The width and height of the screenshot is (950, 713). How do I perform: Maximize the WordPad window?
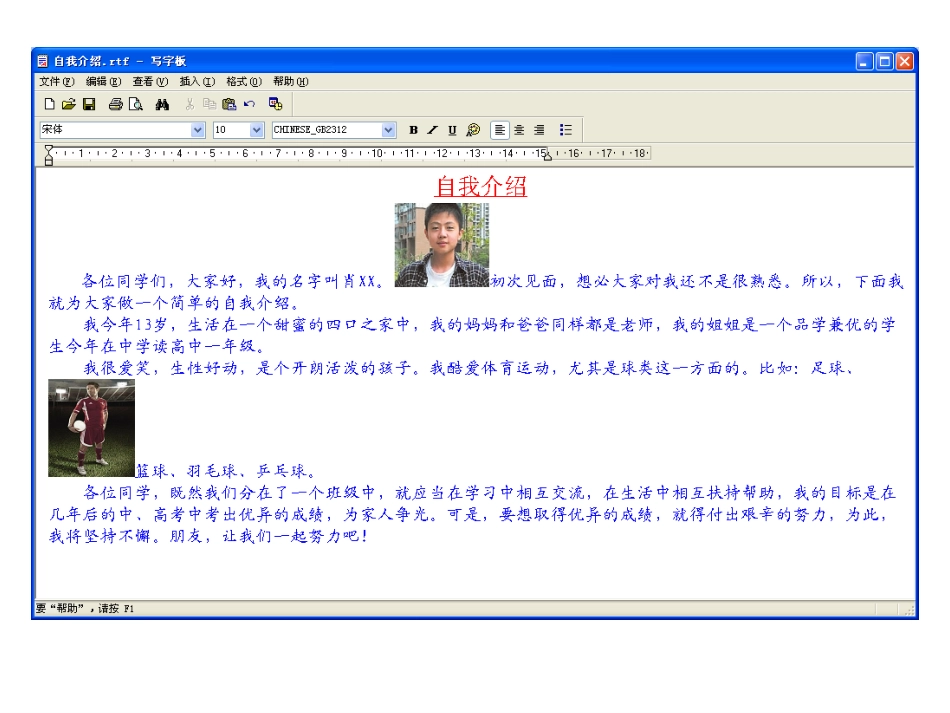[885, 61]
